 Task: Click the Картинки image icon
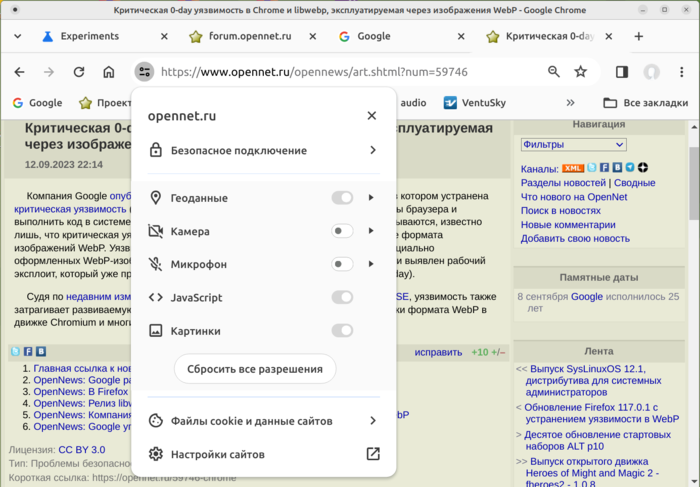coord(155,331)
